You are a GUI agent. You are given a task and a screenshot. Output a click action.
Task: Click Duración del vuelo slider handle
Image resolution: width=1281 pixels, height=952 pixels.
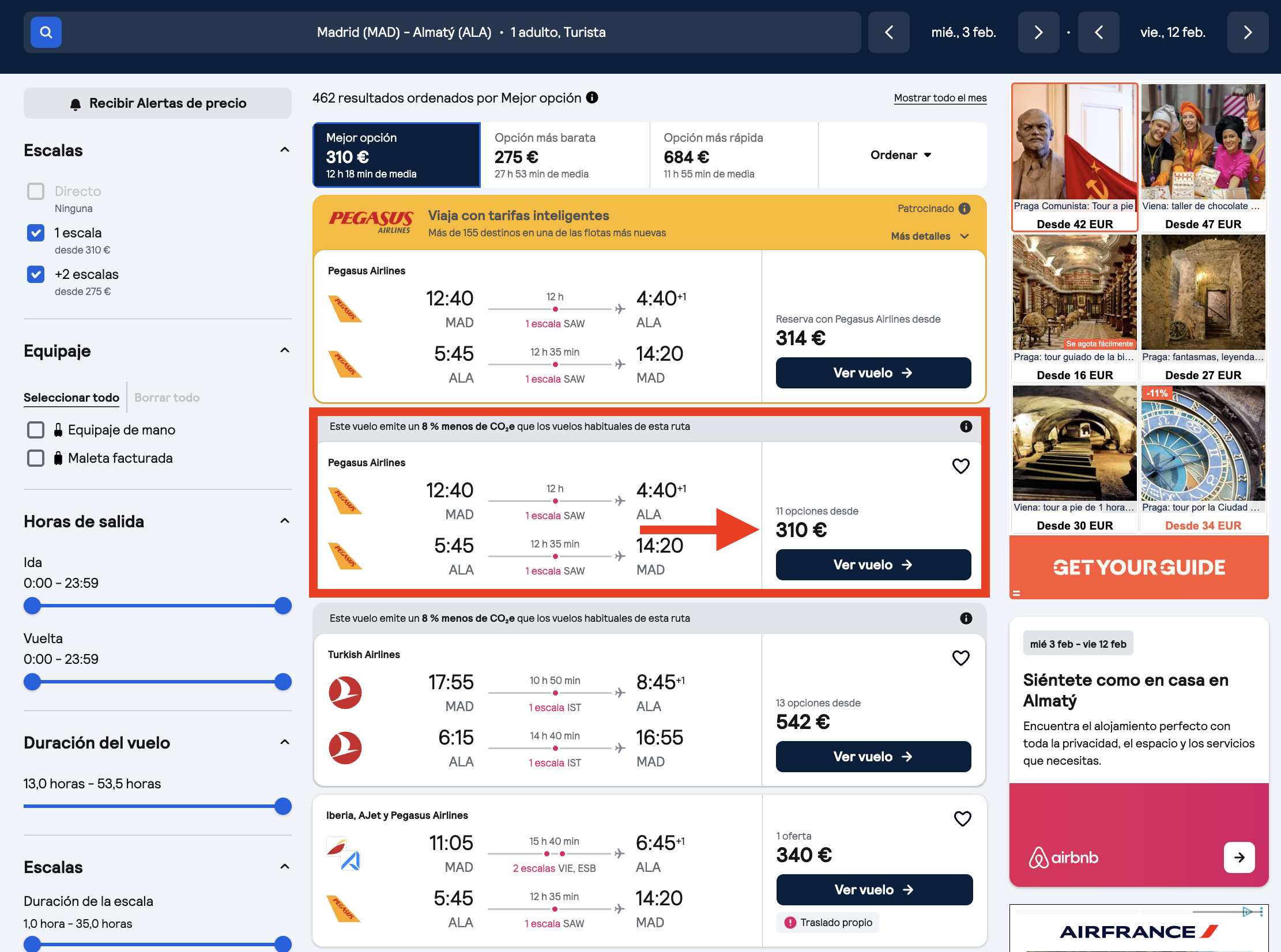[283, 806]
